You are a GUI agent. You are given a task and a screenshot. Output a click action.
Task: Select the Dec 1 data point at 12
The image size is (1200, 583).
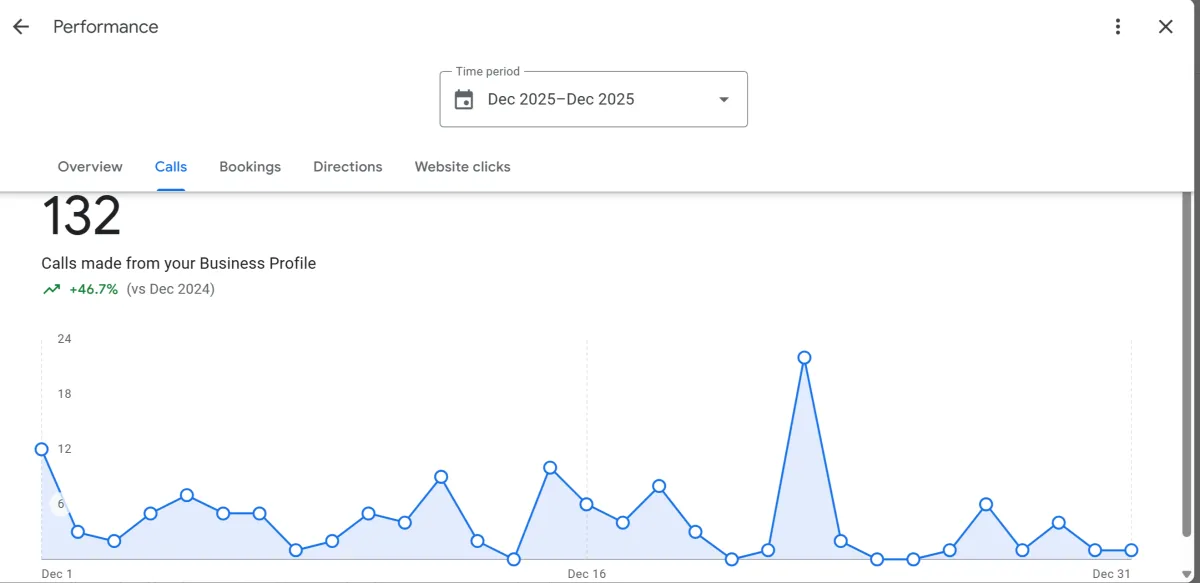(x=42, y=449)
